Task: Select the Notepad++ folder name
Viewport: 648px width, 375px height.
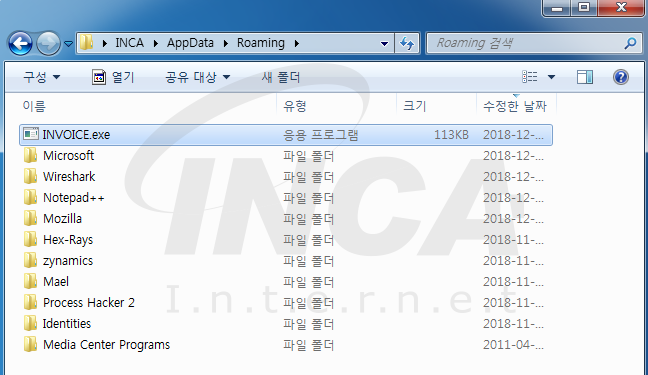Action: [74, 198]
